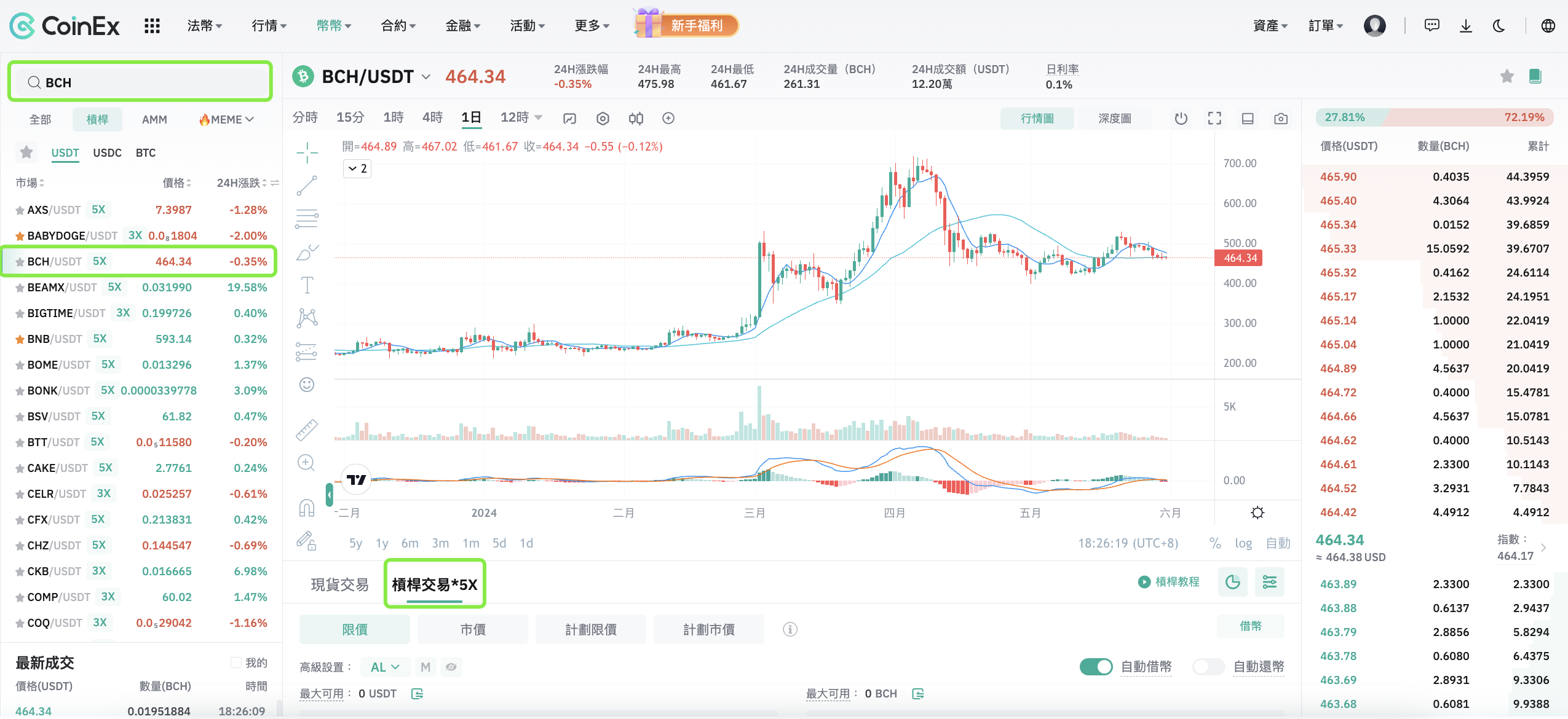The height and width of the screenshot is (719, 1568).
Task: Open the 槓桿教程 tutorial link
Action: point(1169,581)
